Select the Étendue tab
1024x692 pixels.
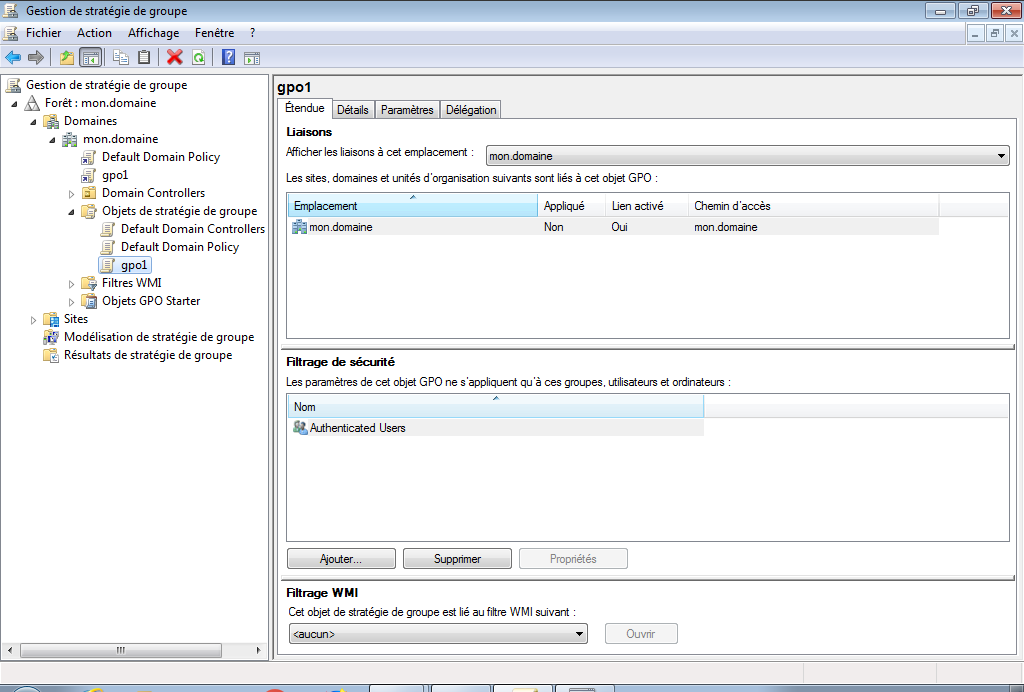304,108
